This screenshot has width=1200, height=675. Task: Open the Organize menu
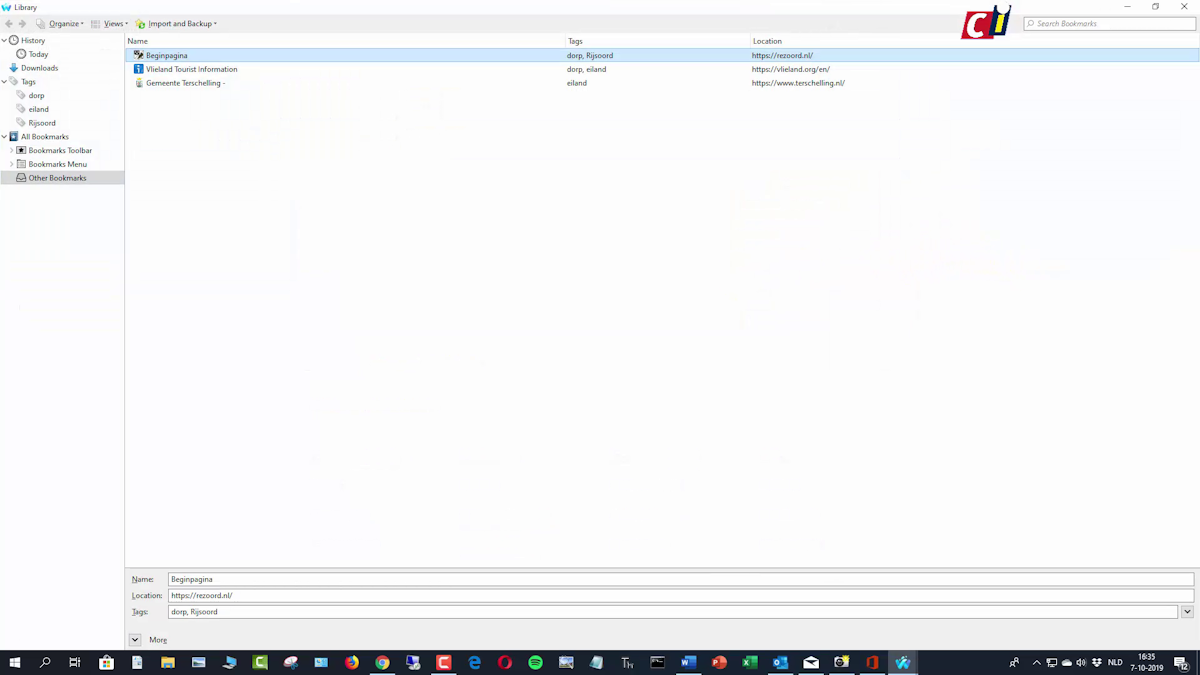pos(60,23)
